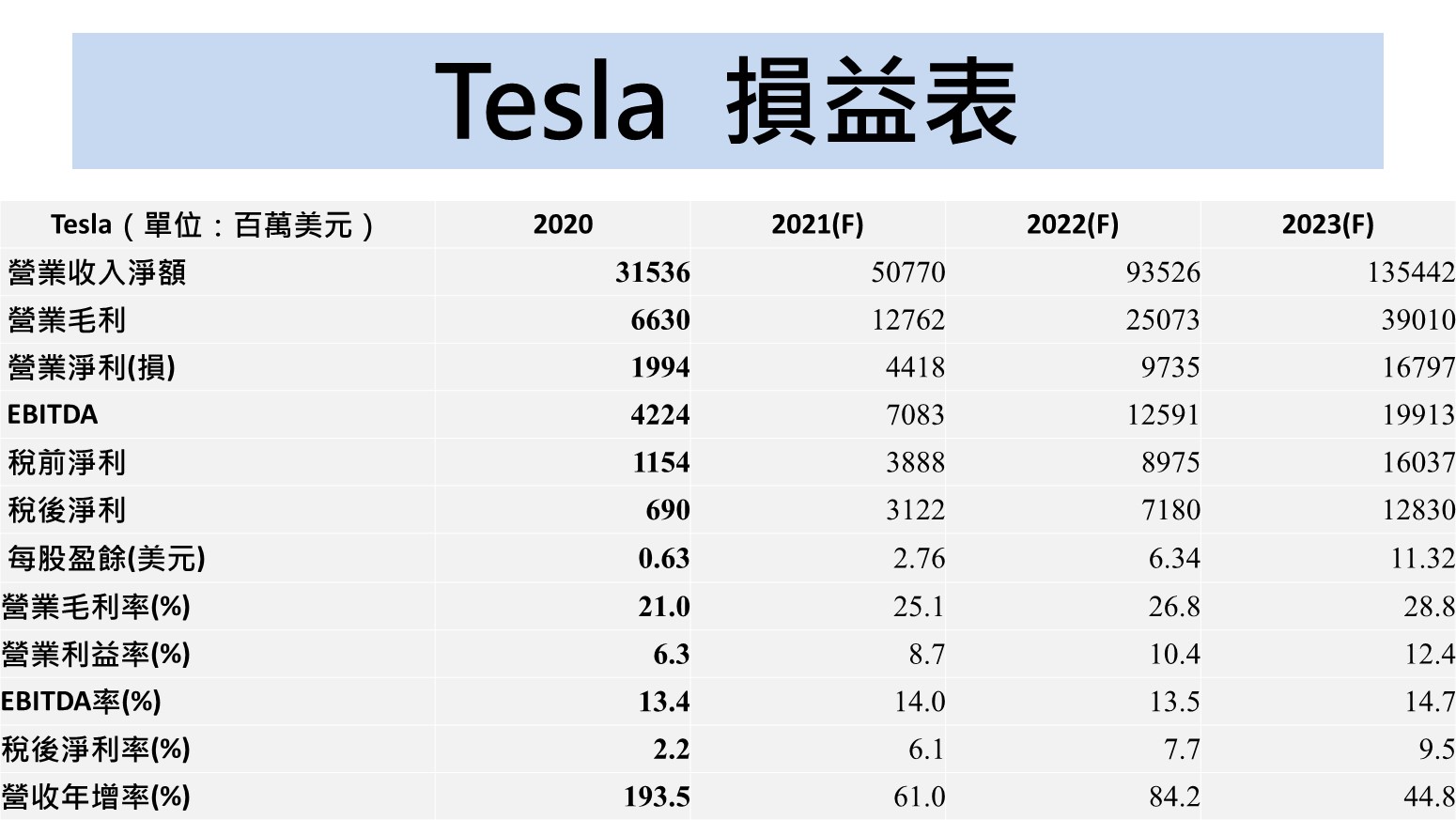This screenshot has width=1456, height=820.
Task: Select the 2021(F) column header
Action: coord(817,224)
